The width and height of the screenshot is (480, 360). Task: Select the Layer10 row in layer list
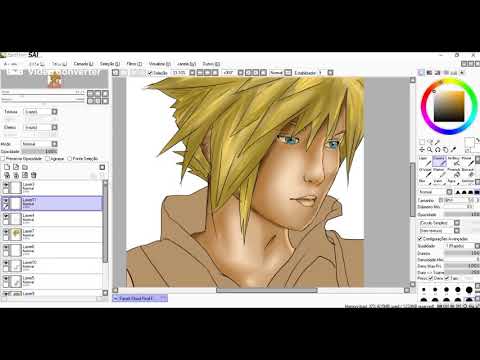coord(52,266)
